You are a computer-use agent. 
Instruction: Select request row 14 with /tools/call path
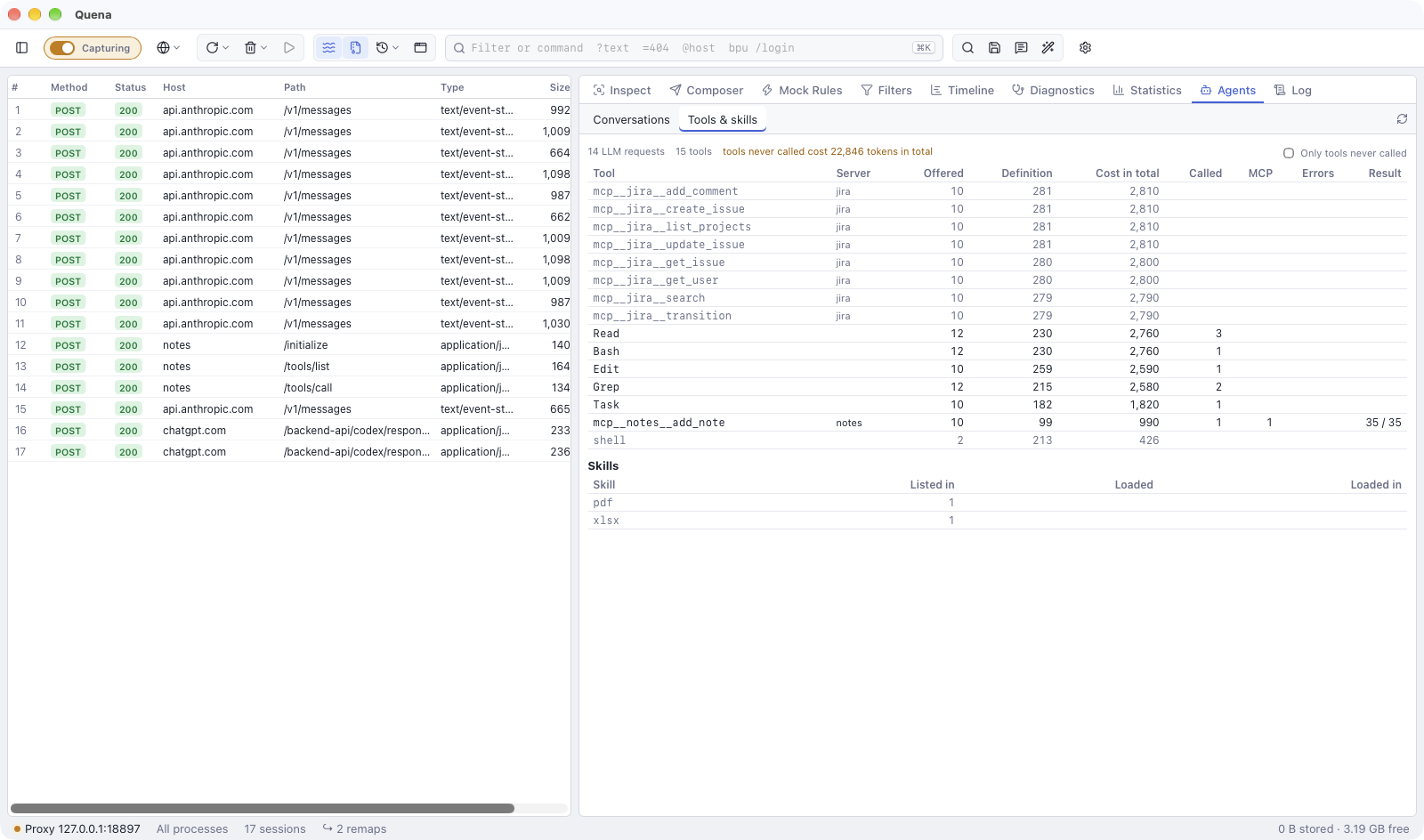tap(289, 388)
